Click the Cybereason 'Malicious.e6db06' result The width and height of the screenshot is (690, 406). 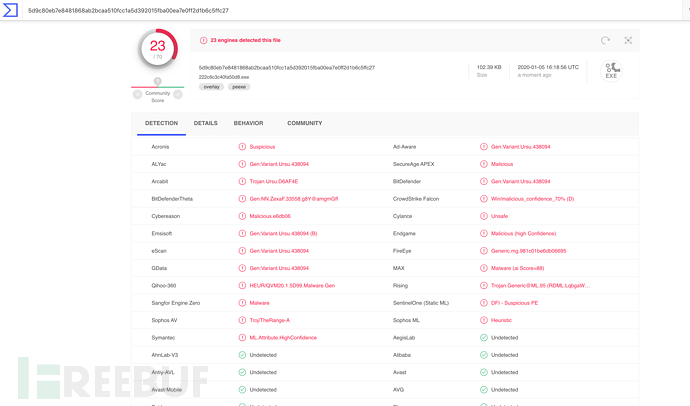coord(270,216)
